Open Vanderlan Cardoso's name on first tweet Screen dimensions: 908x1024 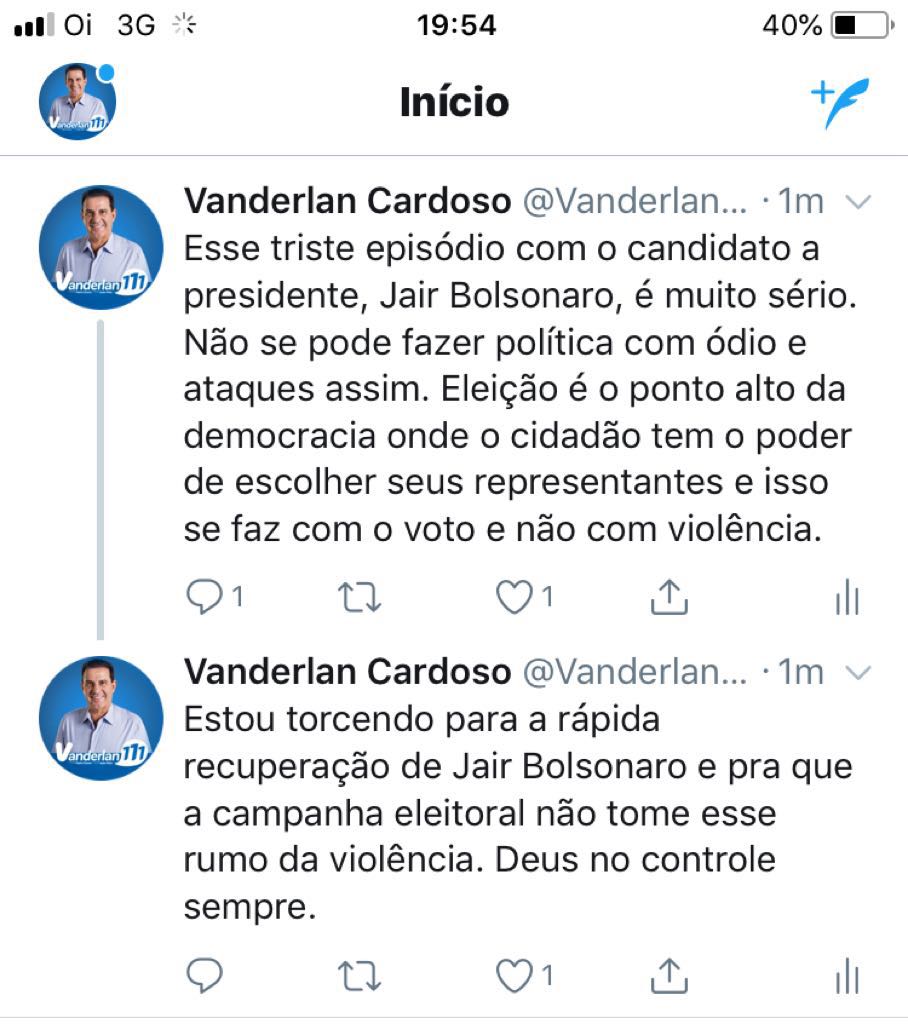click(347, 202)
